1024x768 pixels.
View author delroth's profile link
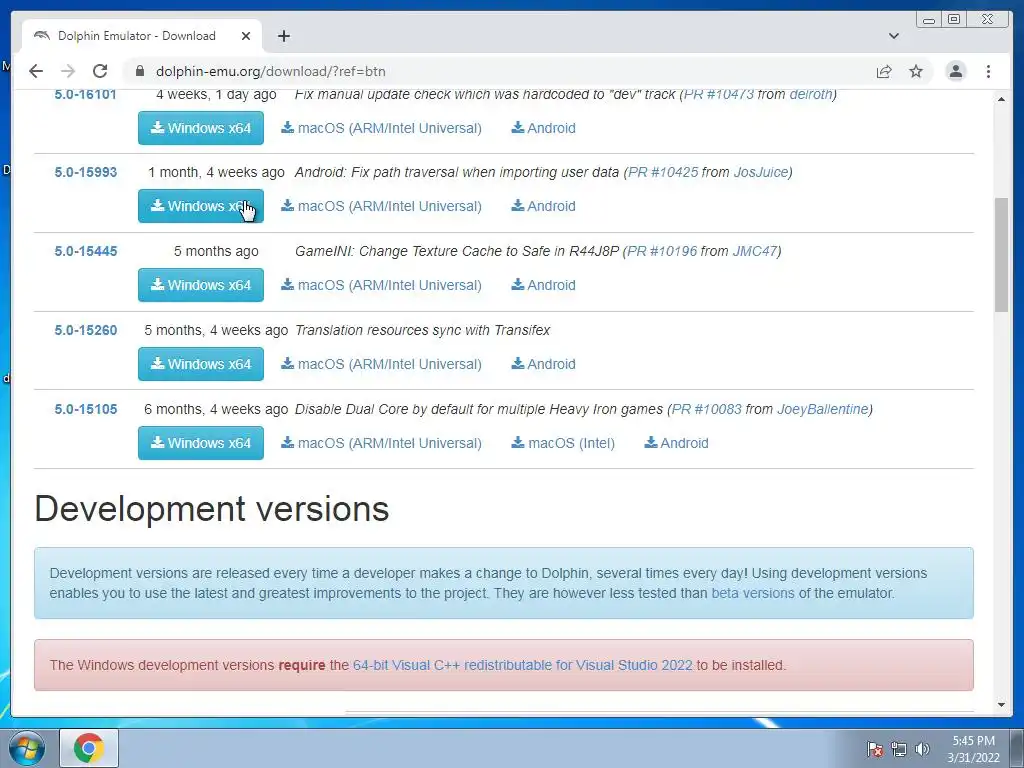811,95
